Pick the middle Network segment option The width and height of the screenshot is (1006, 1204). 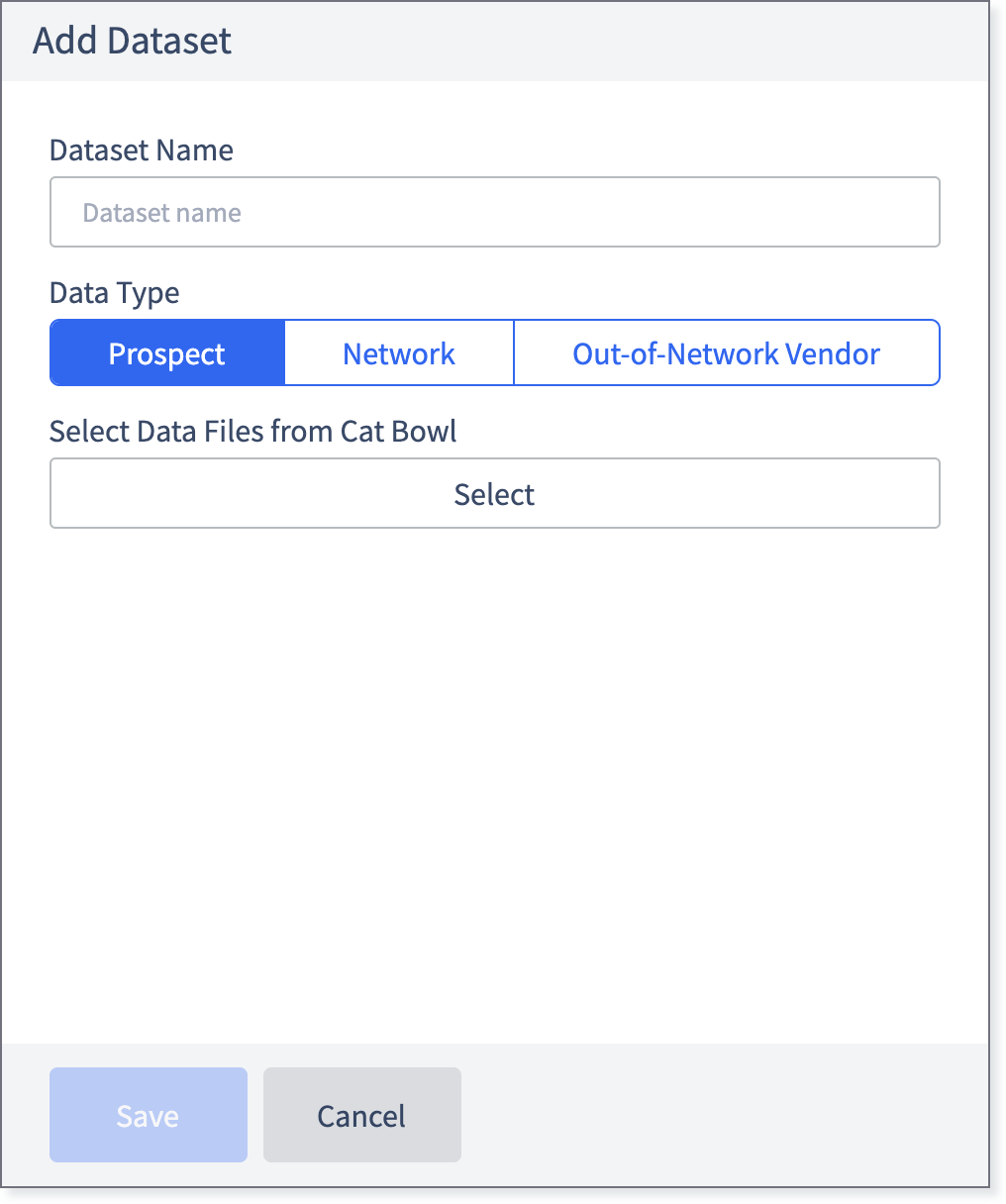(399, 352)
